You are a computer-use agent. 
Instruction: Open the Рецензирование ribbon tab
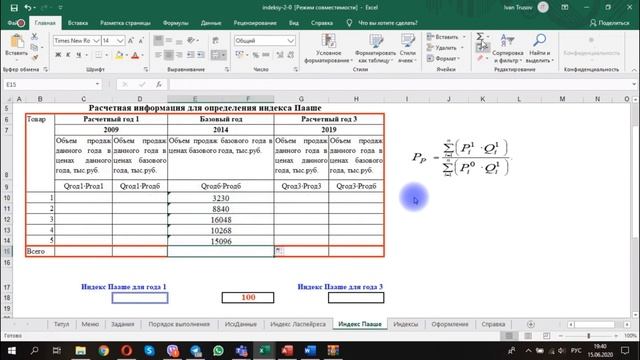[x=255, y=23]
